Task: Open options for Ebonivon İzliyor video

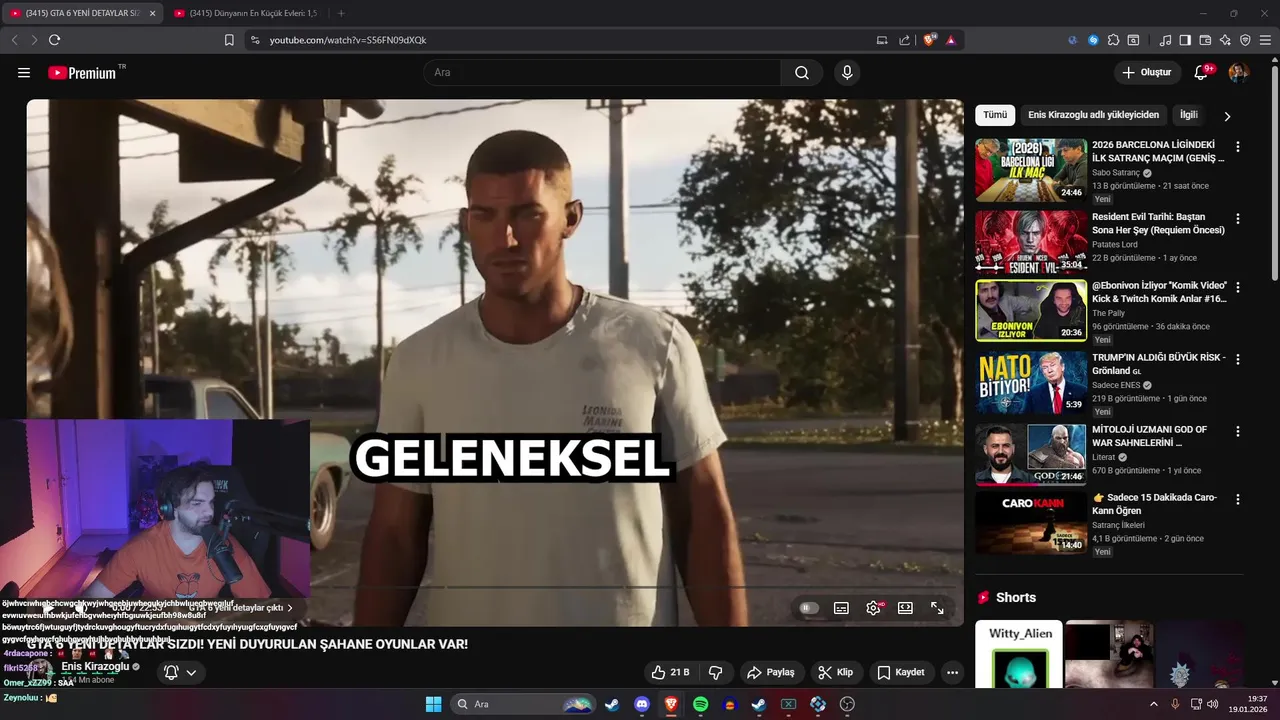Action: (x=1238, y=287)
